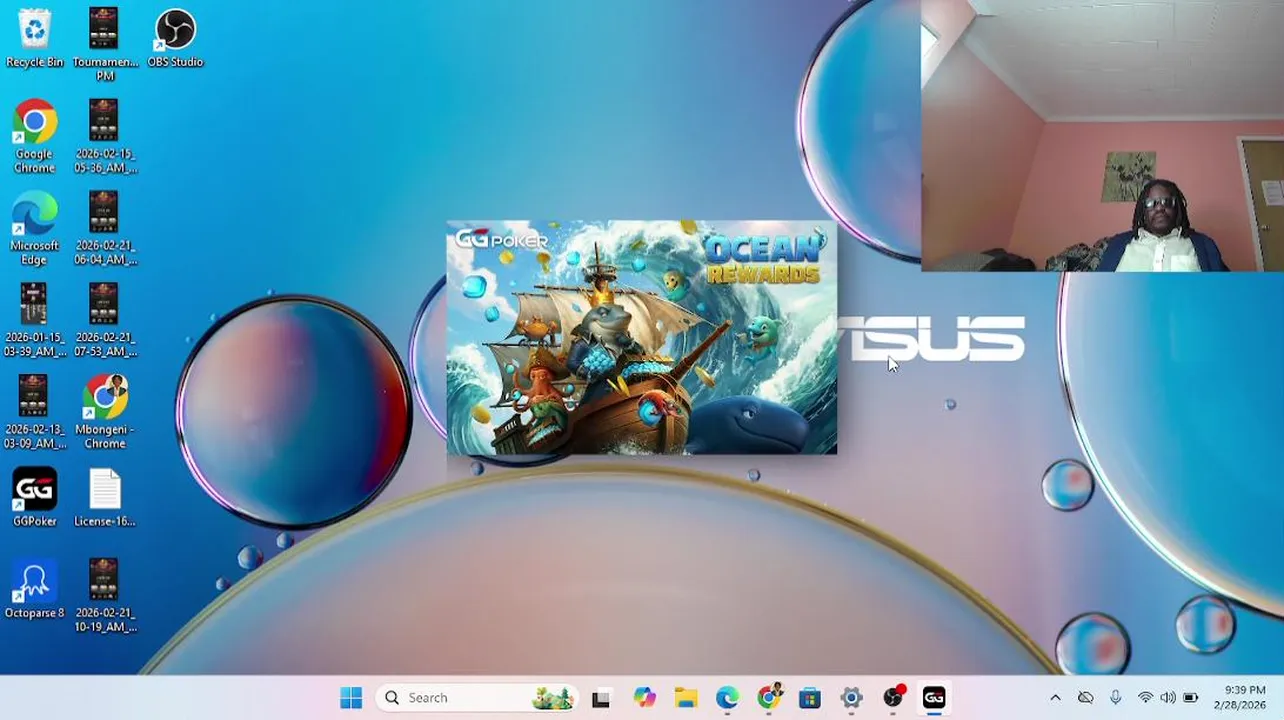Image resolution: width=1284 pixels, height=720 pixels.
Task: Open the Recycle Bin desktop icon
Action: click(x=34, y=38)
